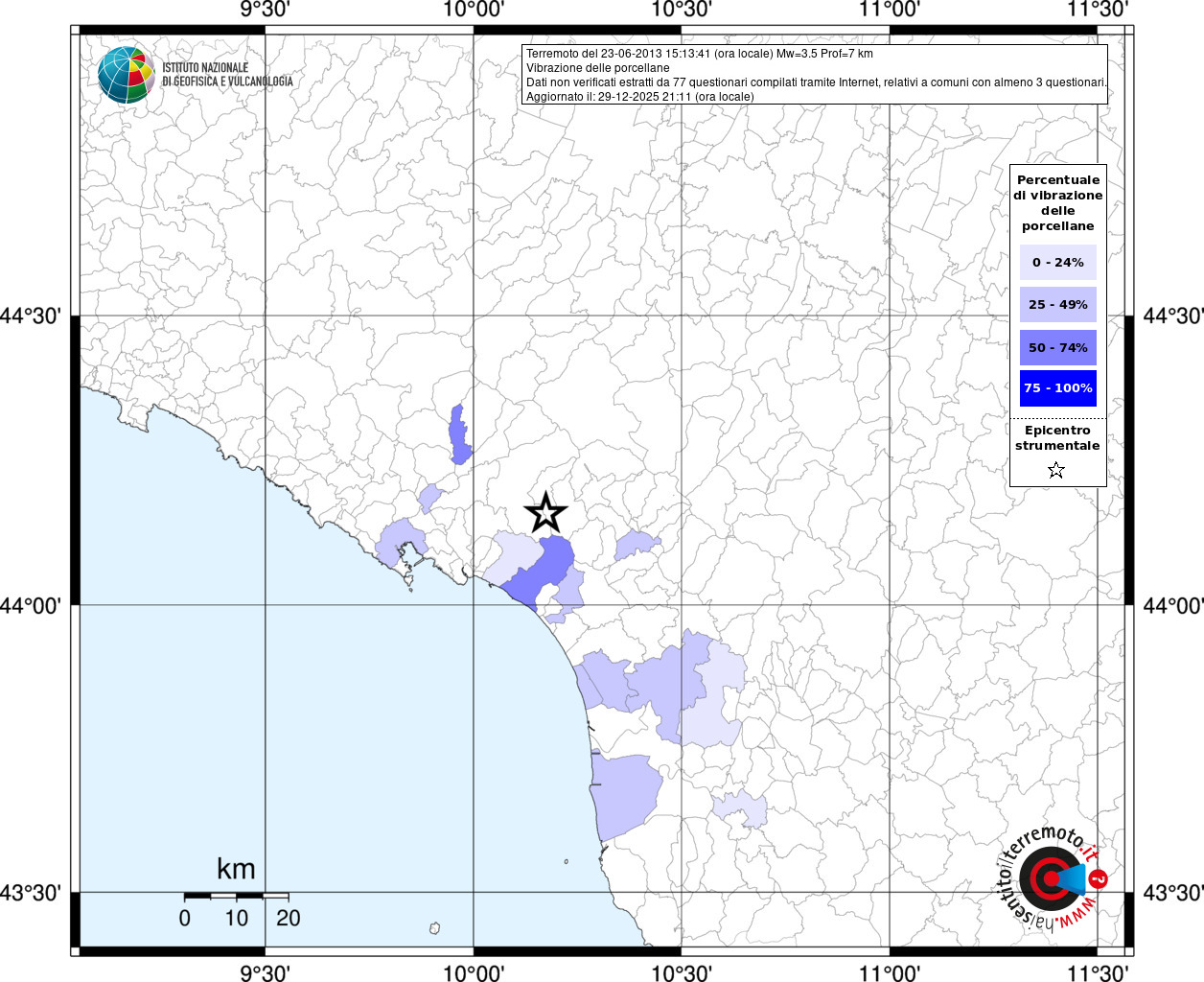Click the 'Percentuale di vibrazione delle porcellane' legend title

[1058, 202]
